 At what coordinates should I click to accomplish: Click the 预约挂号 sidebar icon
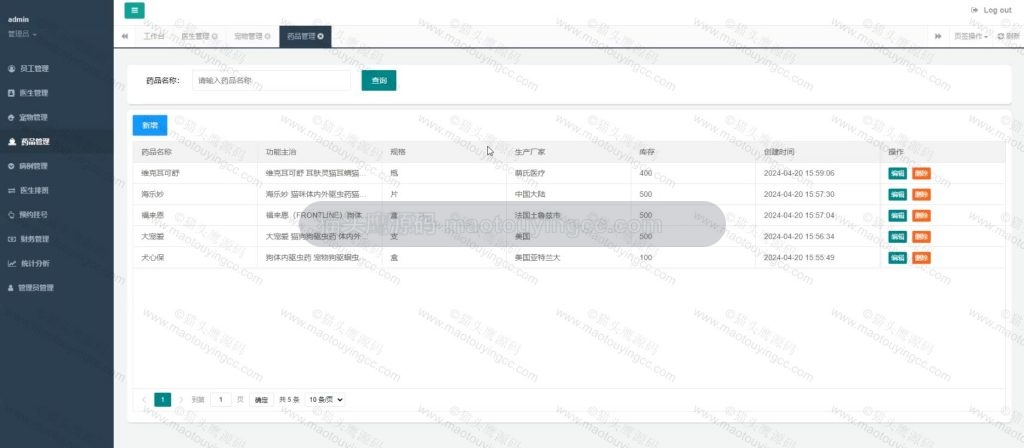click(11, 214)
